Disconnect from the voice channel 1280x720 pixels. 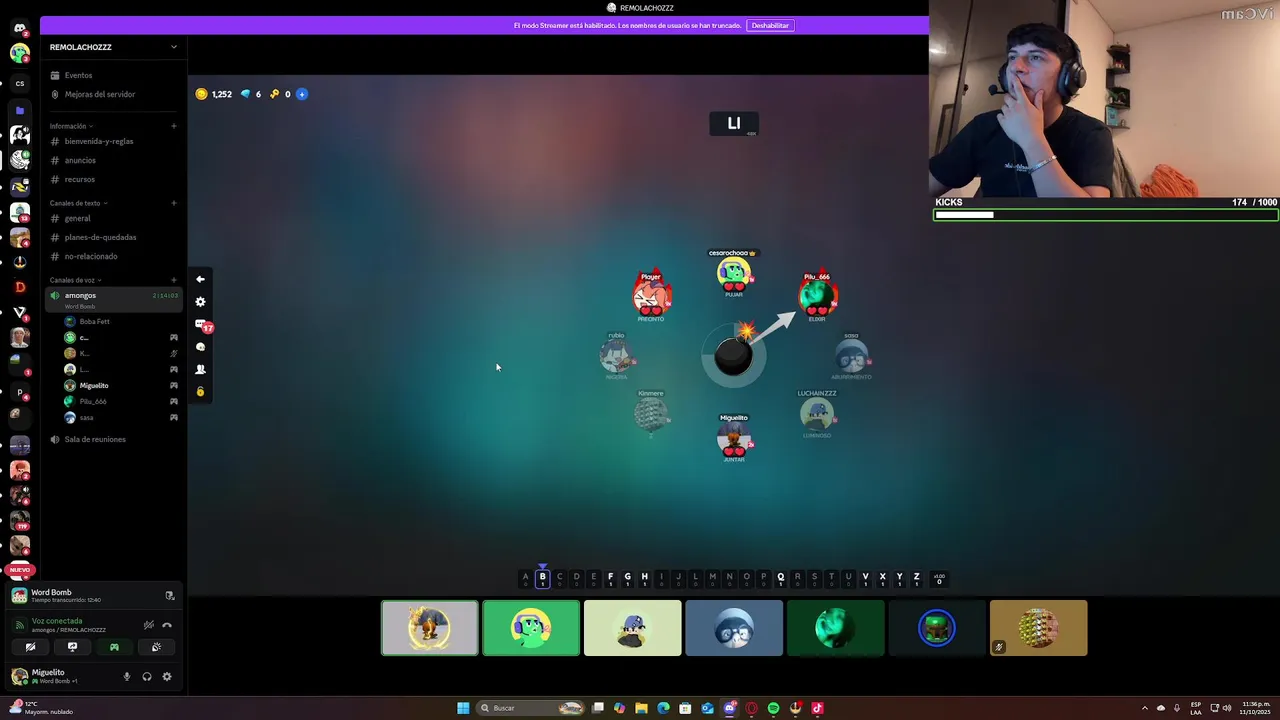(167, 625)
